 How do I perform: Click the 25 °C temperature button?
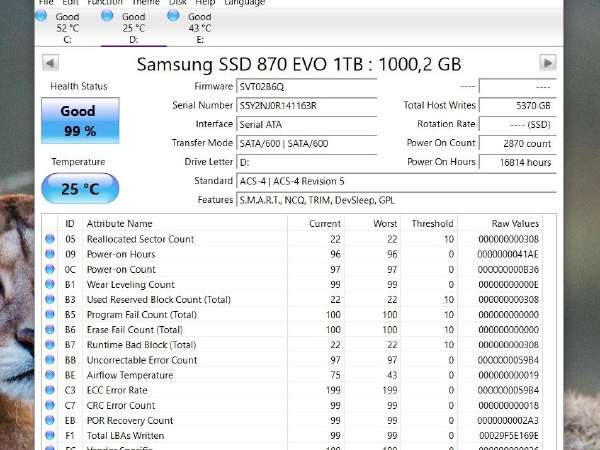pos(80,188)
